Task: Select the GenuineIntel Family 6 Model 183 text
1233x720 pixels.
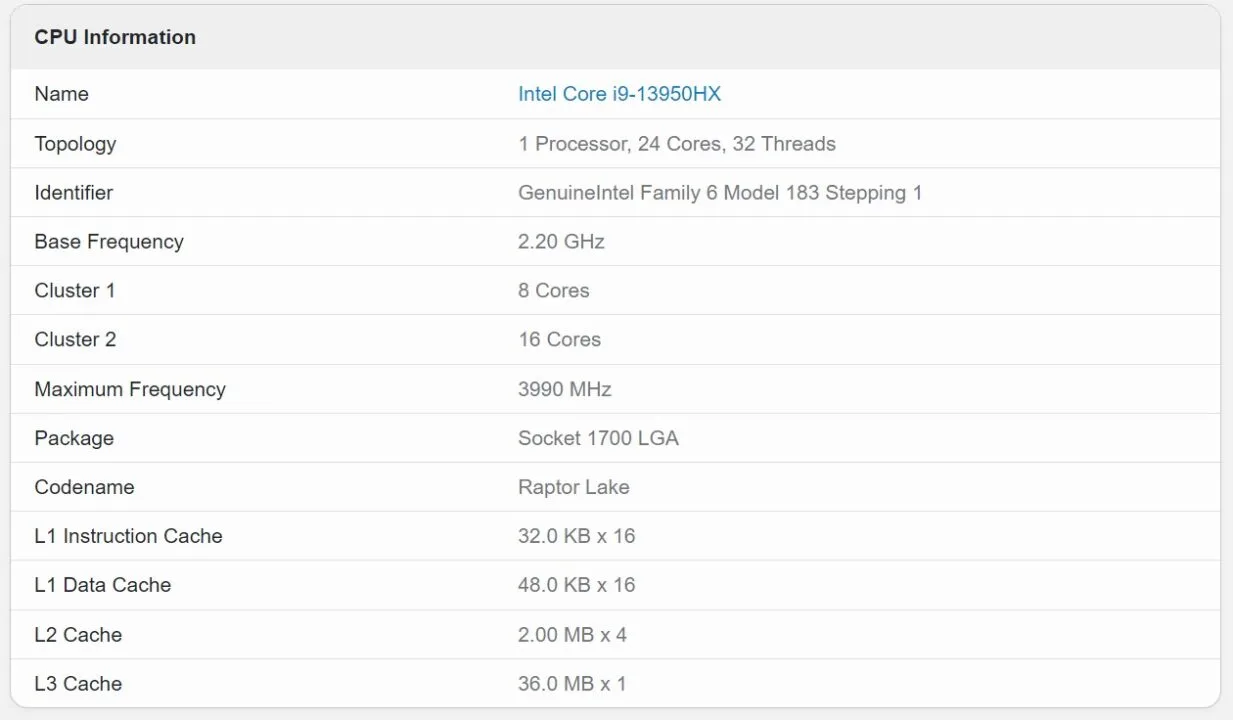Action: (x=668, y=192)
